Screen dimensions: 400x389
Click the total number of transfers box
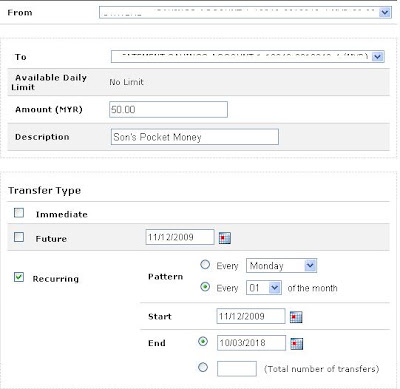237,369
